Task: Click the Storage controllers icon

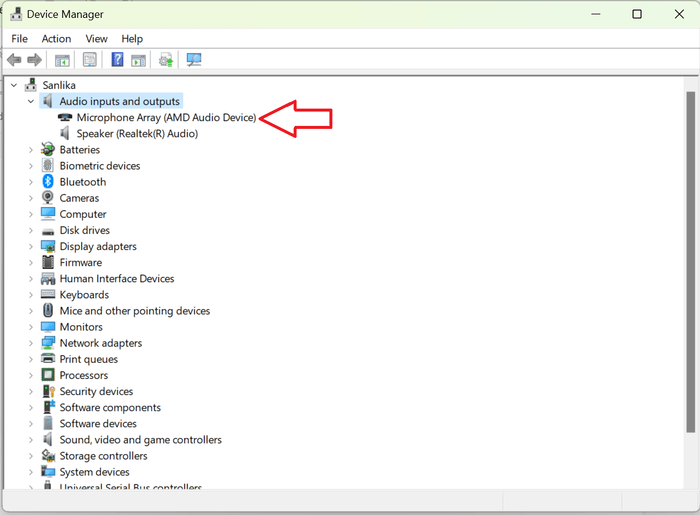Action: pos(48,456)
